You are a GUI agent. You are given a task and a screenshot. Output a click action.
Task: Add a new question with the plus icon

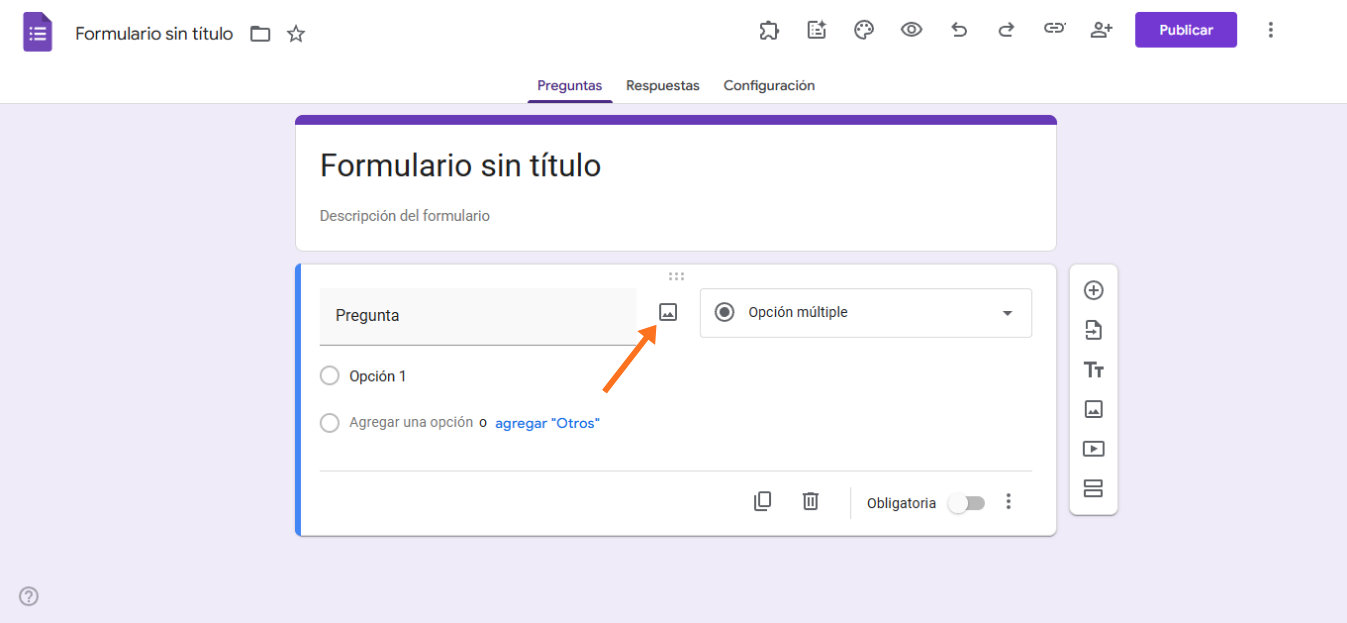click(x=1093, y=290)
